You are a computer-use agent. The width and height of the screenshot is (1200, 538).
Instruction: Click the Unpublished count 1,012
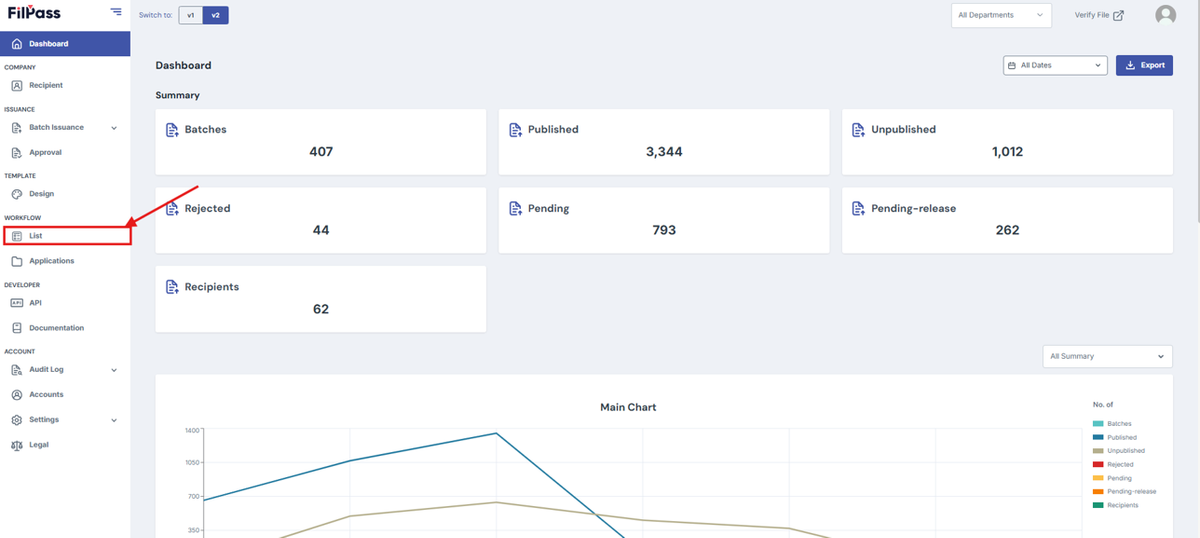(x=1007, y=152)
